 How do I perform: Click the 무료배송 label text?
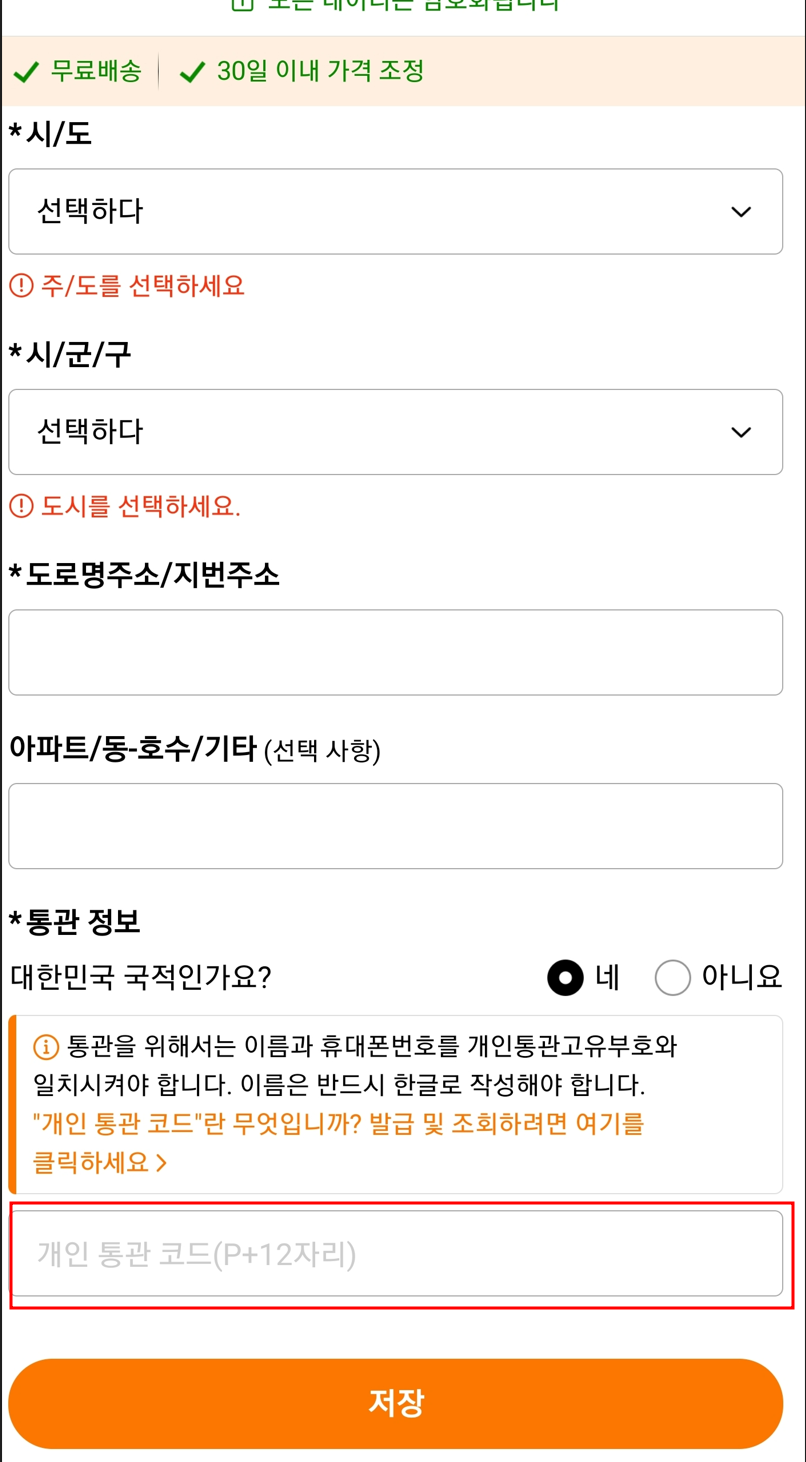(96, 71)
